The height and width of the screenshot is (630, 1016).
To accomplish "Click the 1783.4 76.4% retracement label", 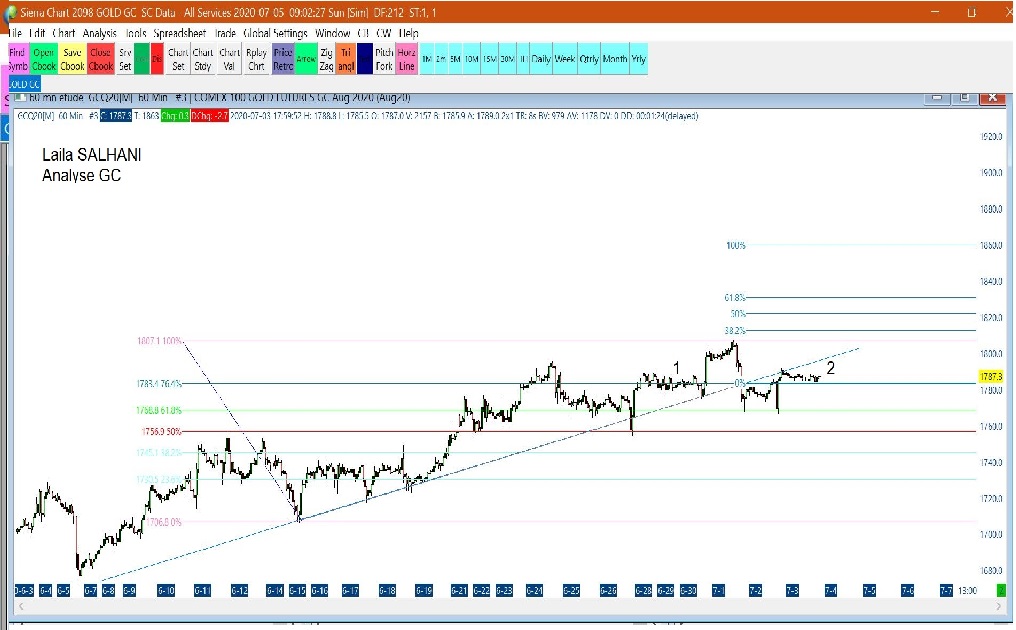I will [159, 384].
